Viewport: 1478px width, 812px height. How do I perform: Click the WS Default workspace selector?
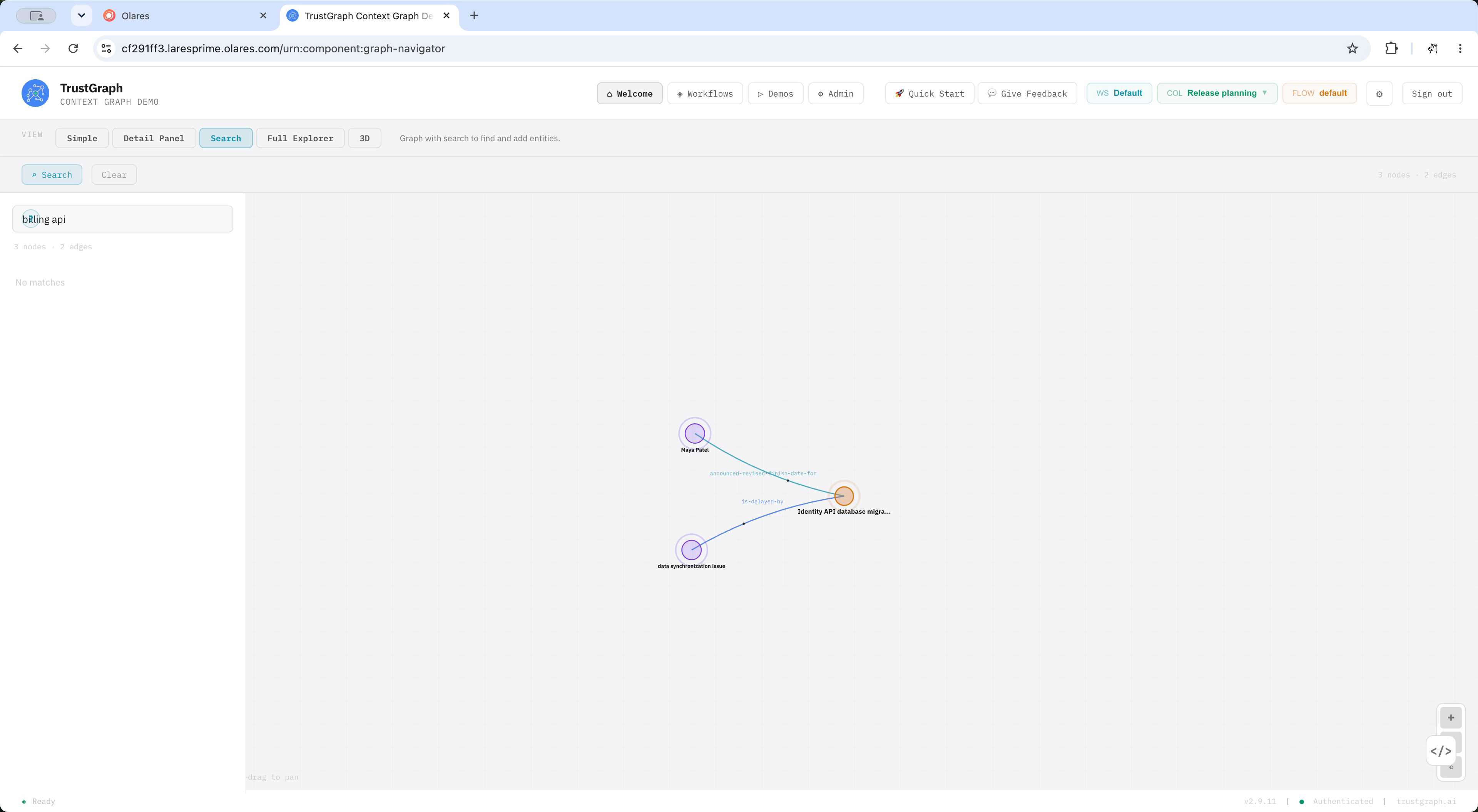point(1119,93)
